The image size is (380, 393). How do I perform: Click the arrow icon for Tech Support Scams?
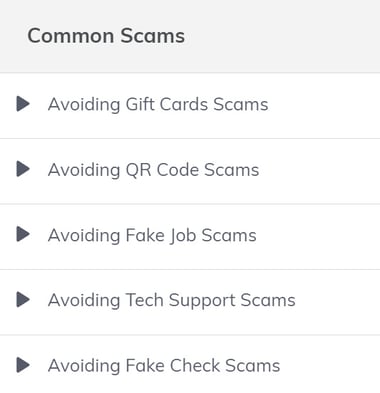[x=23, y=299]
